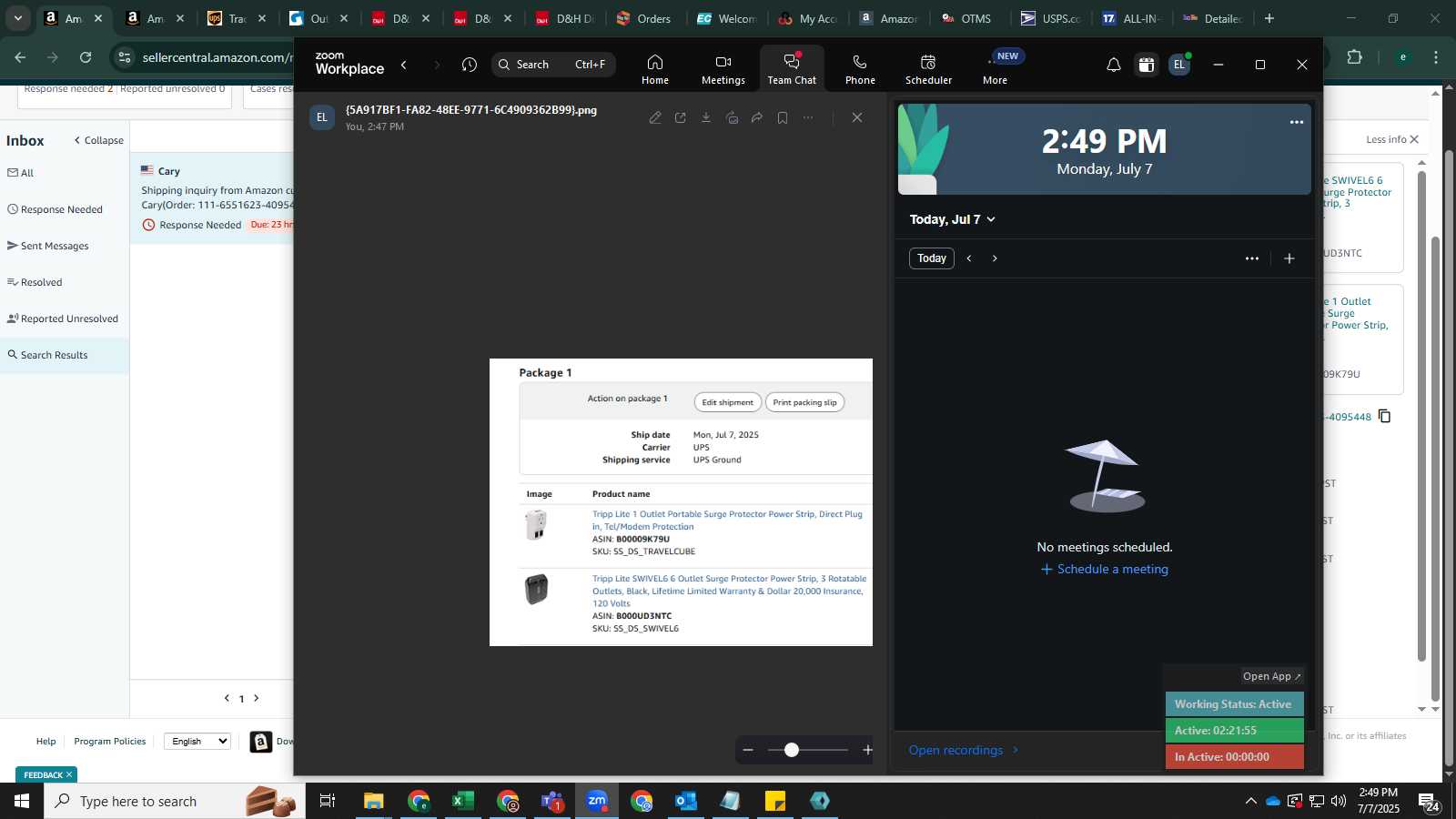Click the Today button in calendar

coord(932,258)
